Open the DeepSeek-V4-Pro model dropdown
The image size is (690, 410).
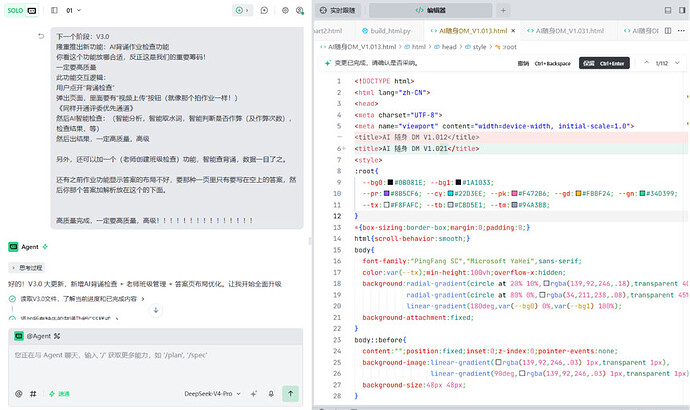pyautogui.click(x=212, y=394)
